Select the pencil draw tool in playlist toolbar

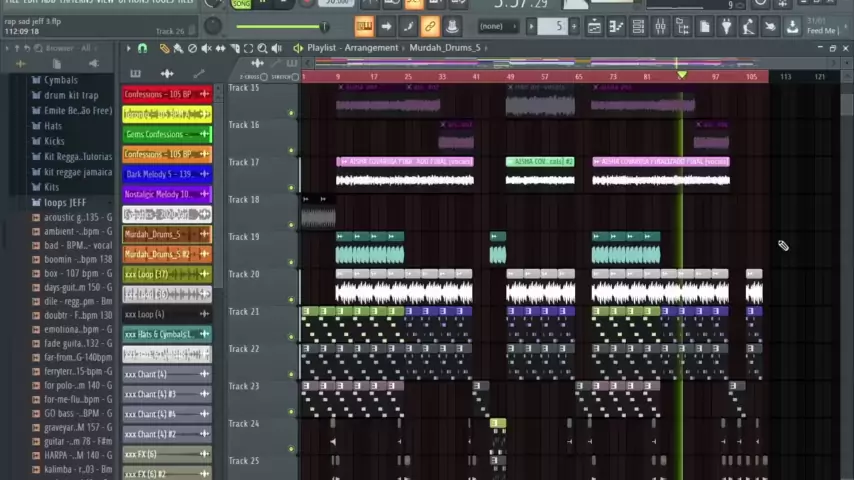tap(164, 48)
